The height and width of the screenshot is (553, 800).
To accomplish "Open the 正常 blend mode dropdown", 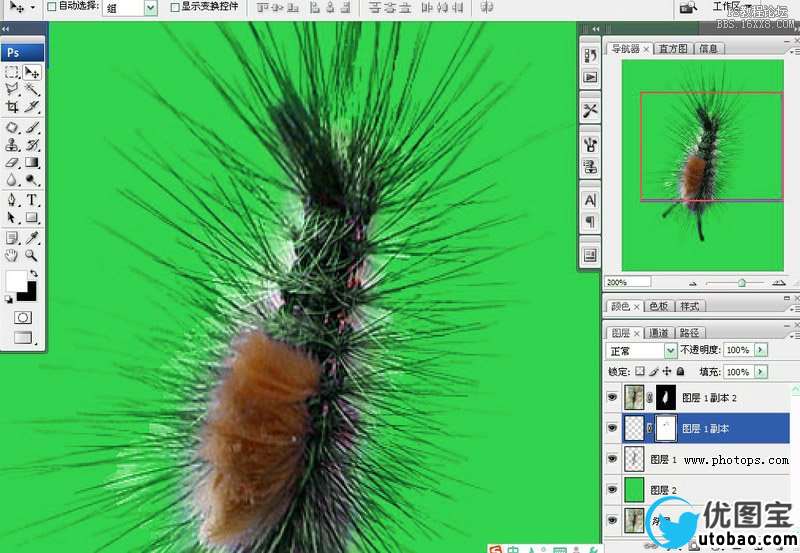I will pyautogui.click(x=670, y=350).
